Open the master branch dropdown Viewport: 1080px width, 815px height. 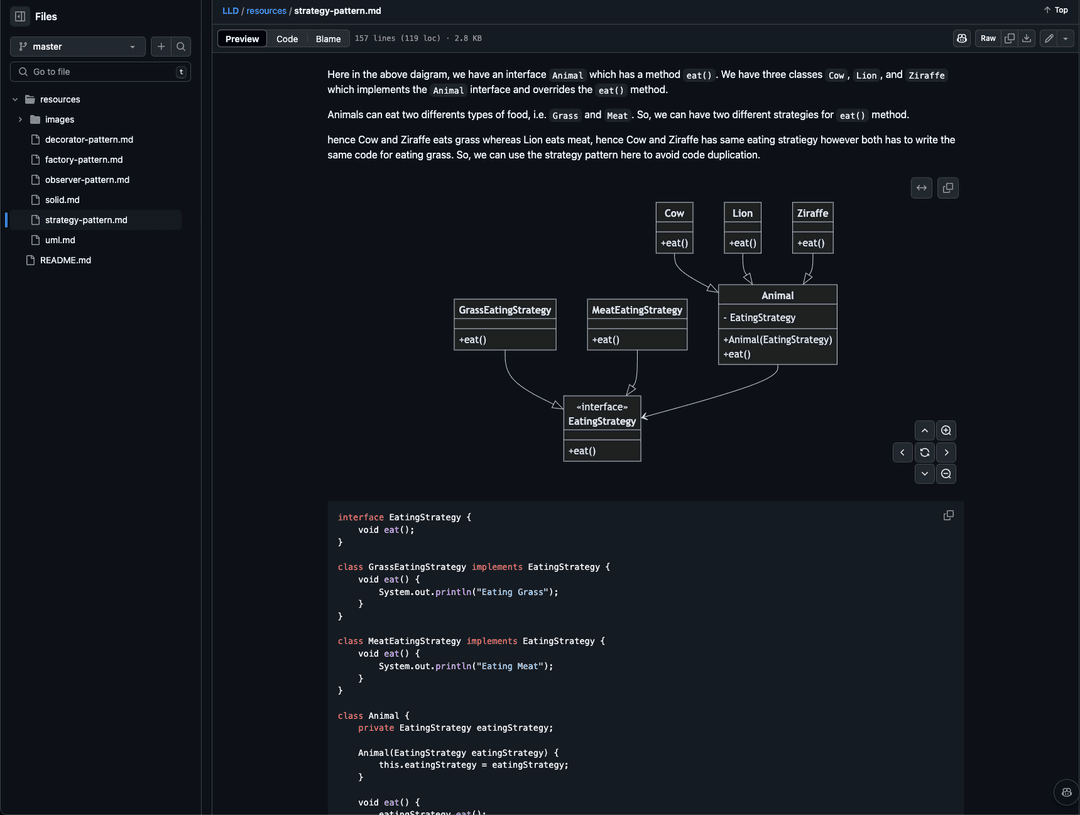[x=78, y=47]
